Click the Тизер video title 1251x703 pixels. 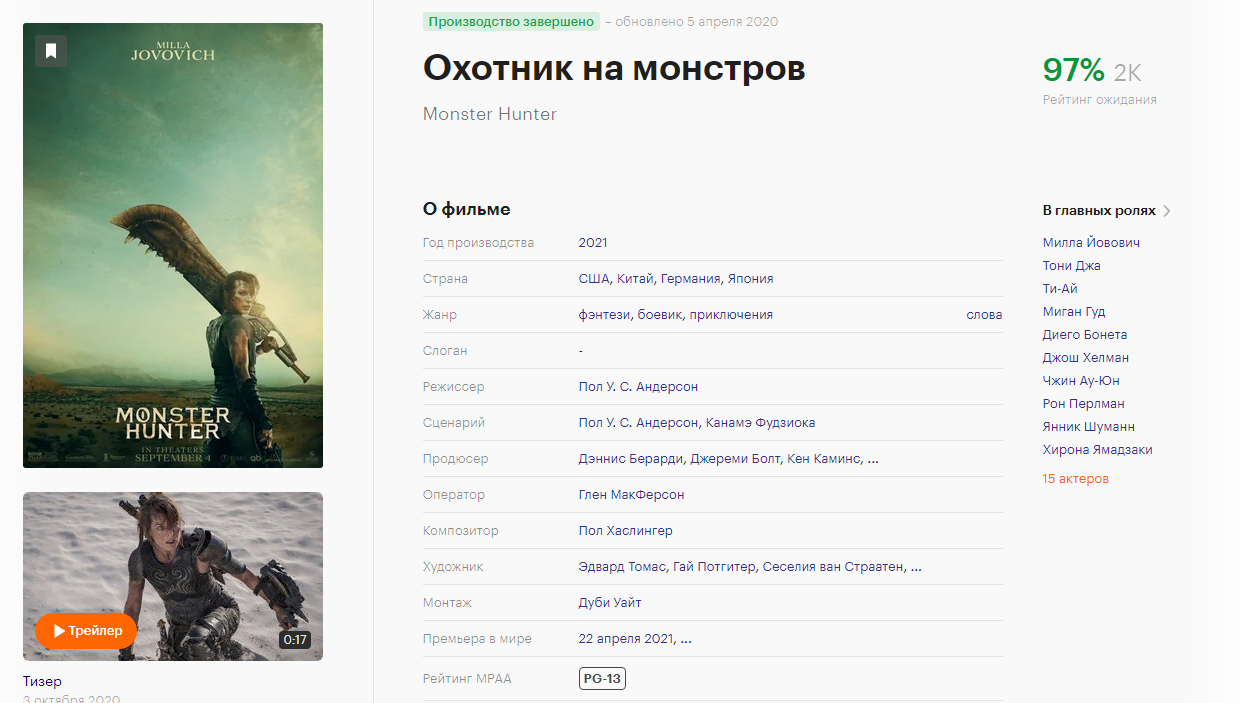point(42,681)
